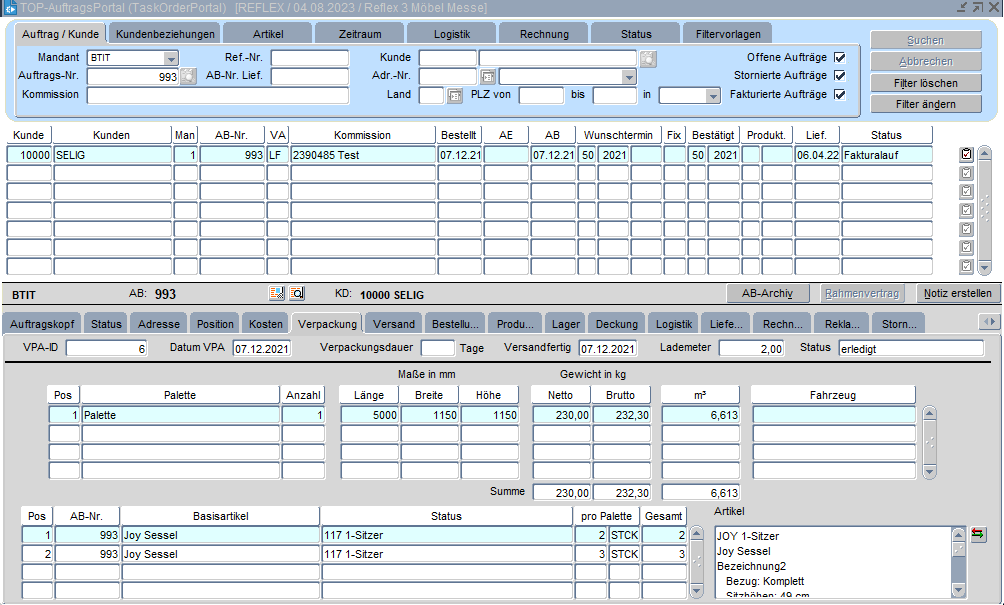
Task: Click into the Kommission input field
Action: pyautogui.click(x=217, y=96)
